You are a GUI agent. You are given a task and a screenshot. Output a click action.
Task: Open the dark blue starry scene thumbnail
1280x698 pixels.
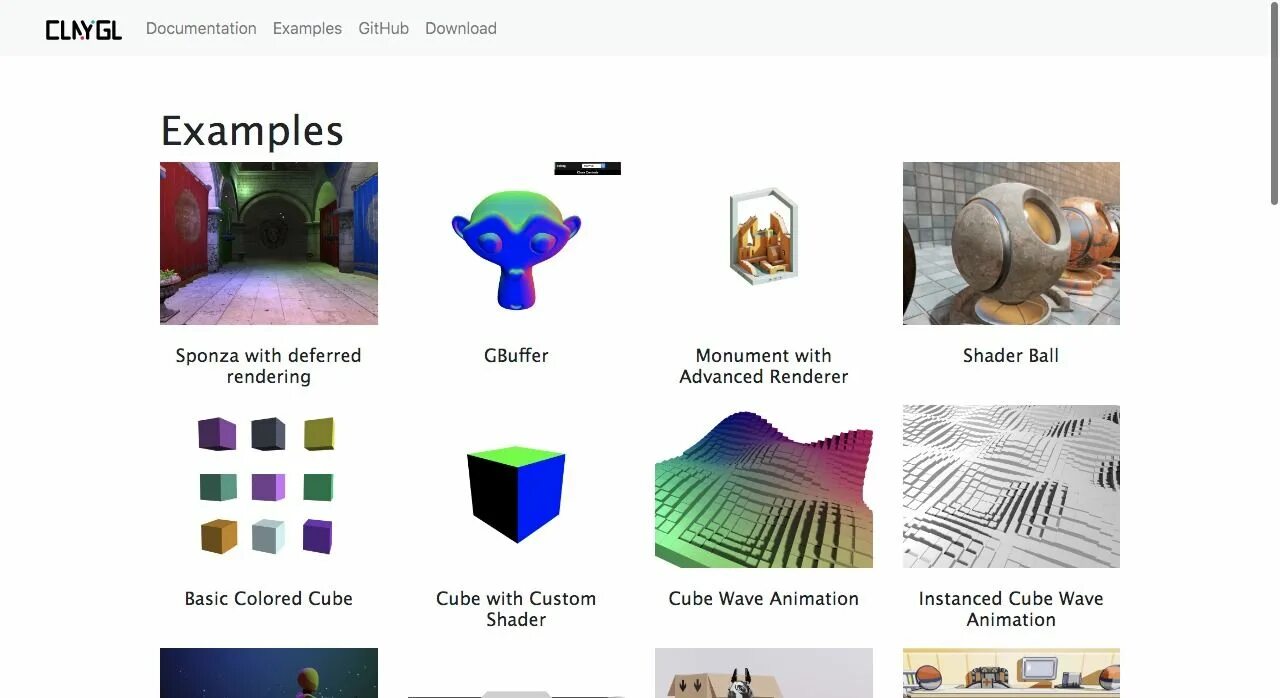click(x=269, y=673)
